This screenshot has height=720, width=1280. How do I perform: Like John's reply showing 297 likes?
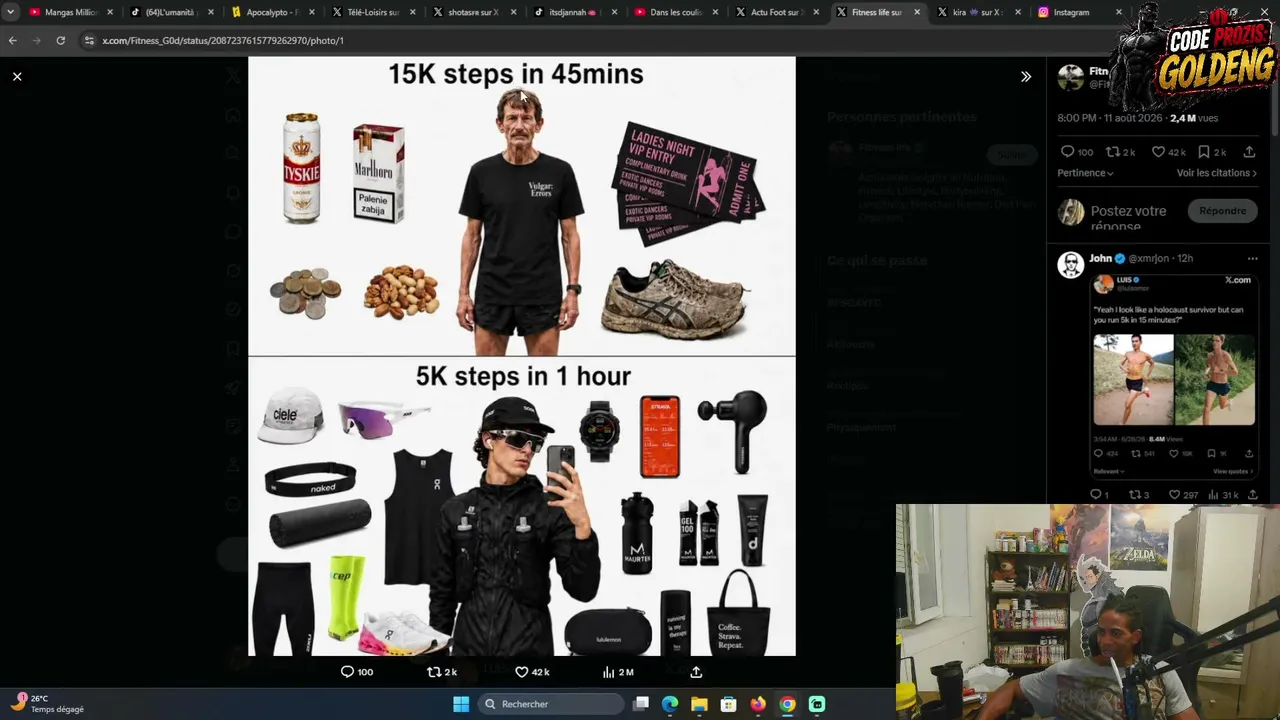[x=1174, y=495]
